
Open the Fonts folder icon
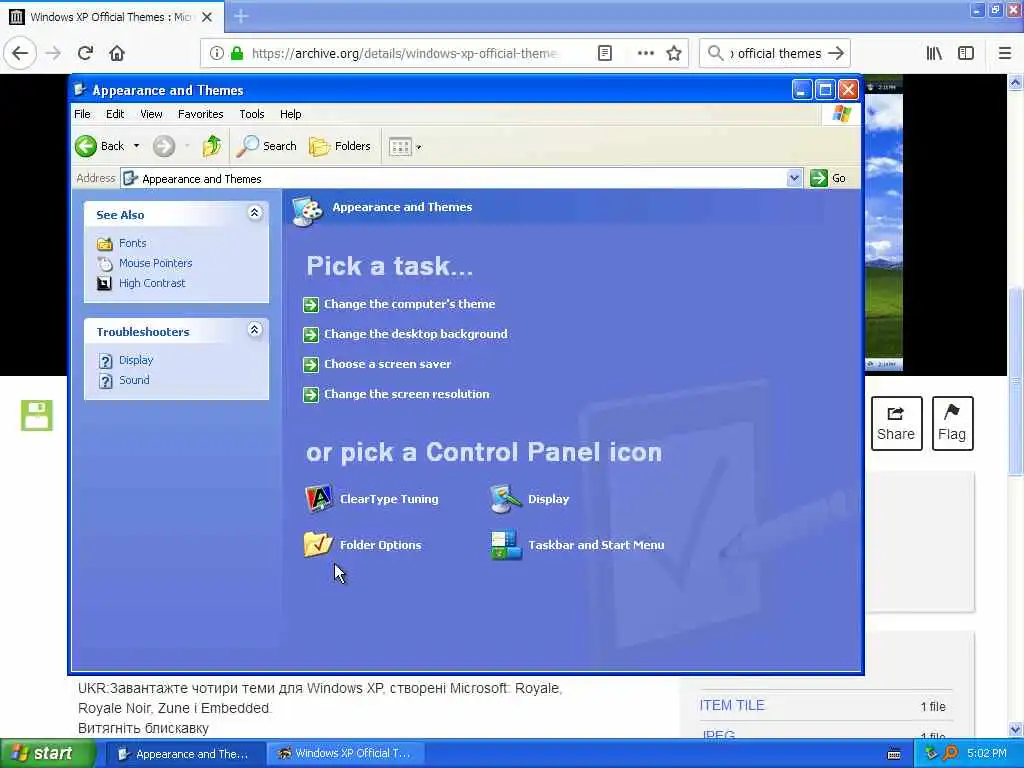pos(104,244)
